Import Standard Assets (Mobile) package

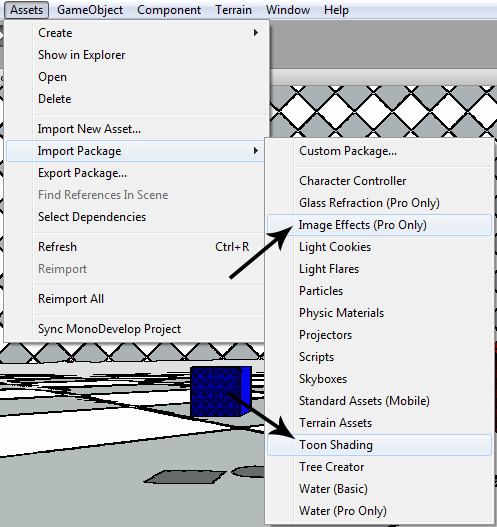[x=379, y=401]
